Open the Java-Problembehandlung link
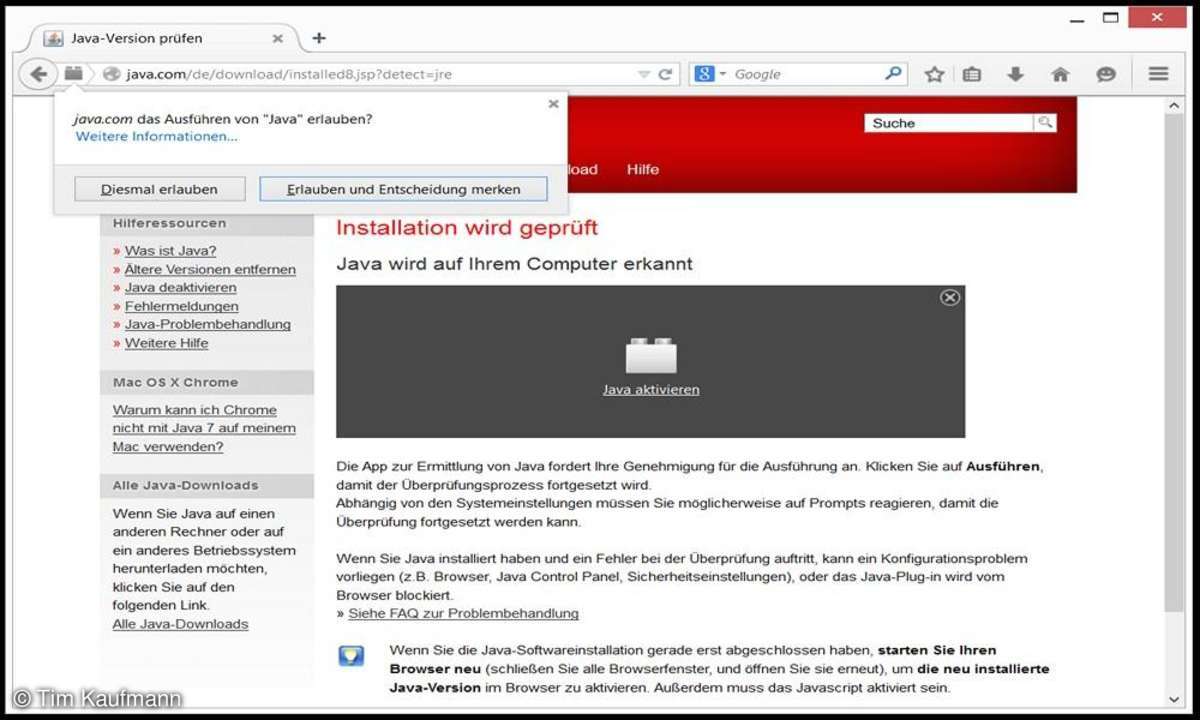Image resolution: width=1200 pixels, height=720 pixels. tap(208, 324)
